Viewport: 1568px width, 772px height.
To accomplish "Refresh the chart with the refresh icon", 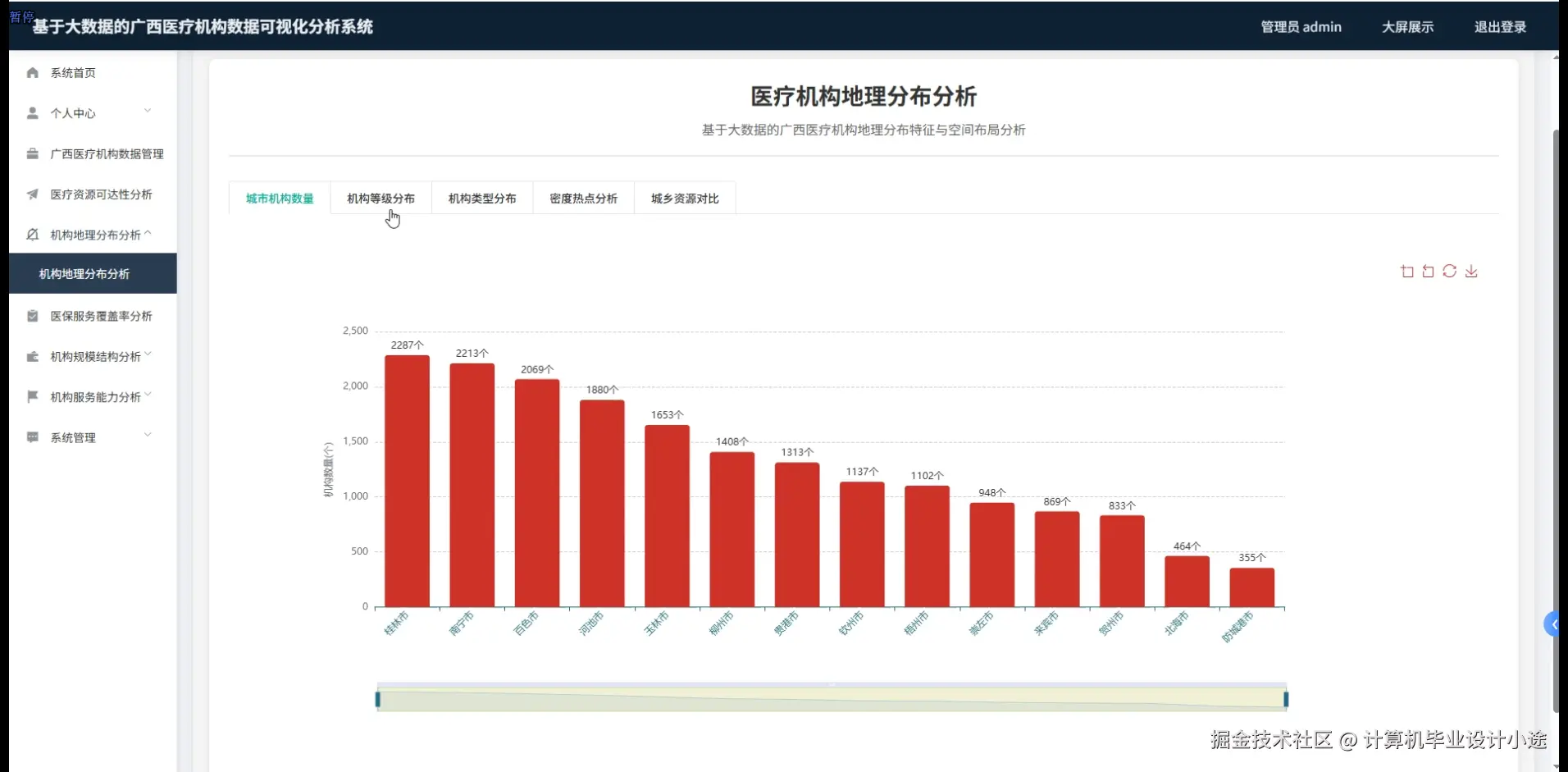I will (x=1451, y=271).
